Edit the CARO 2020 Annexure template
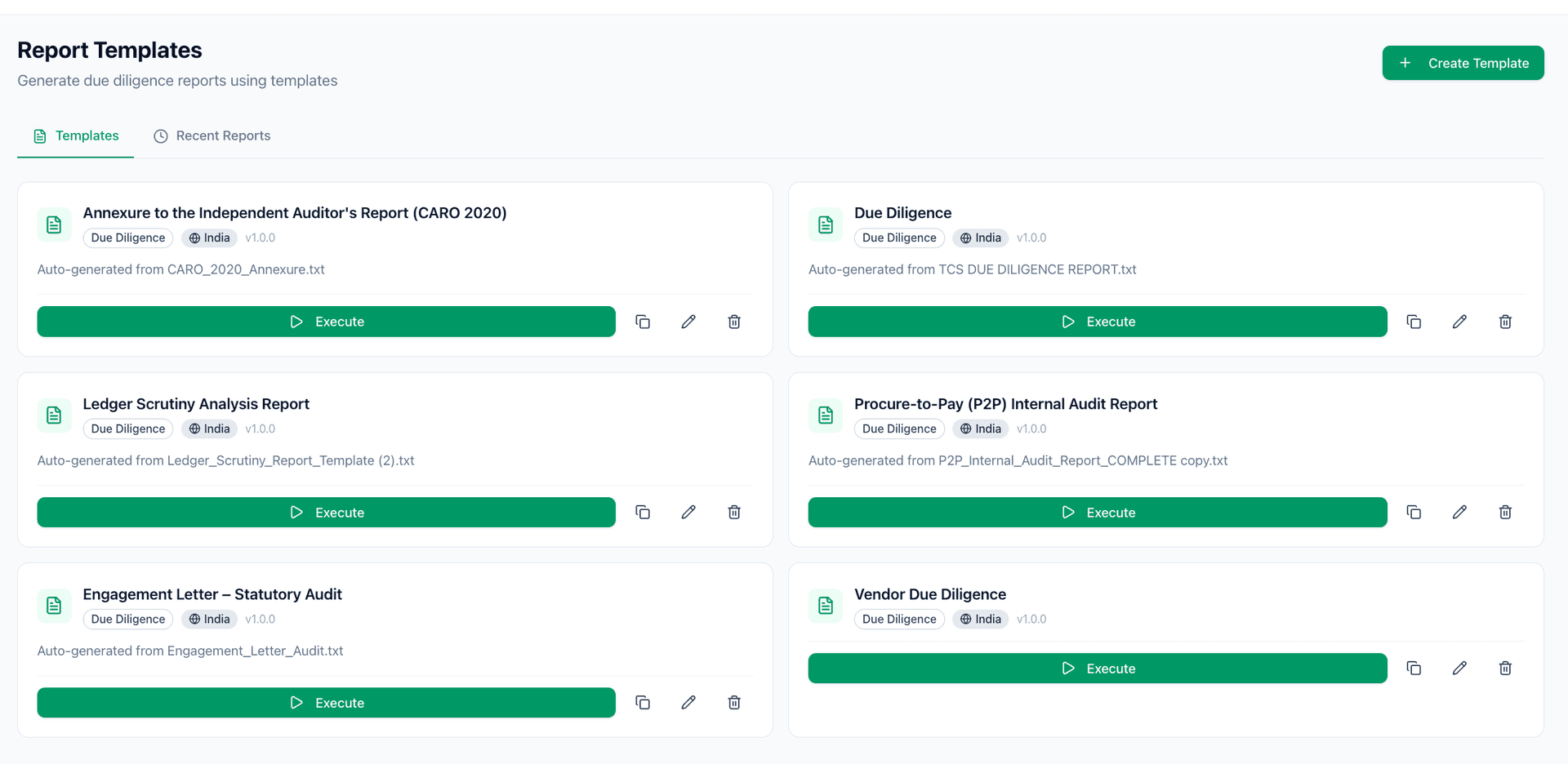 tap(688, 322)
